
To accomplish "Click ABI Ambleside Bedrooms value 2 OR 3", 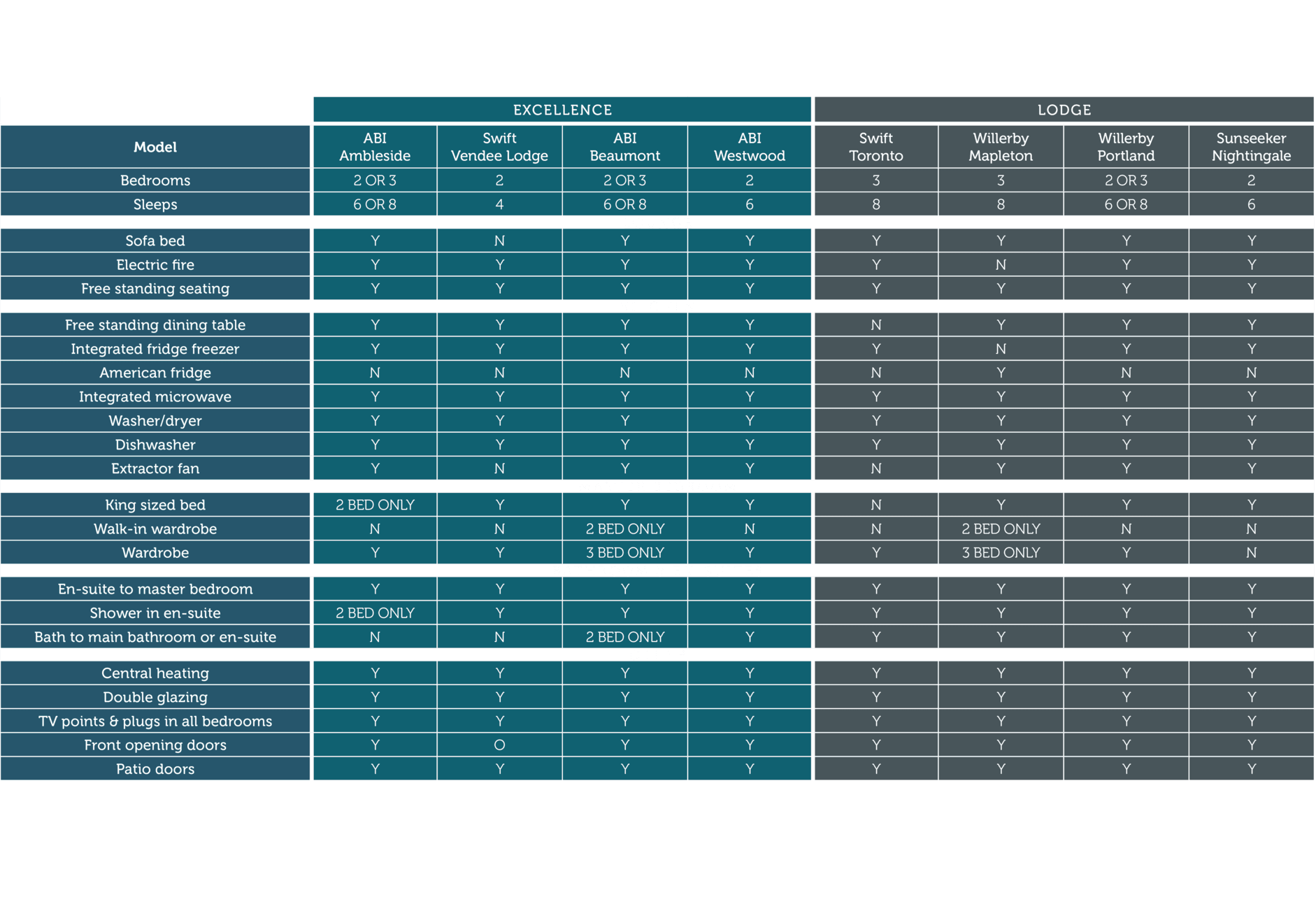I will [x=375, y=180].
